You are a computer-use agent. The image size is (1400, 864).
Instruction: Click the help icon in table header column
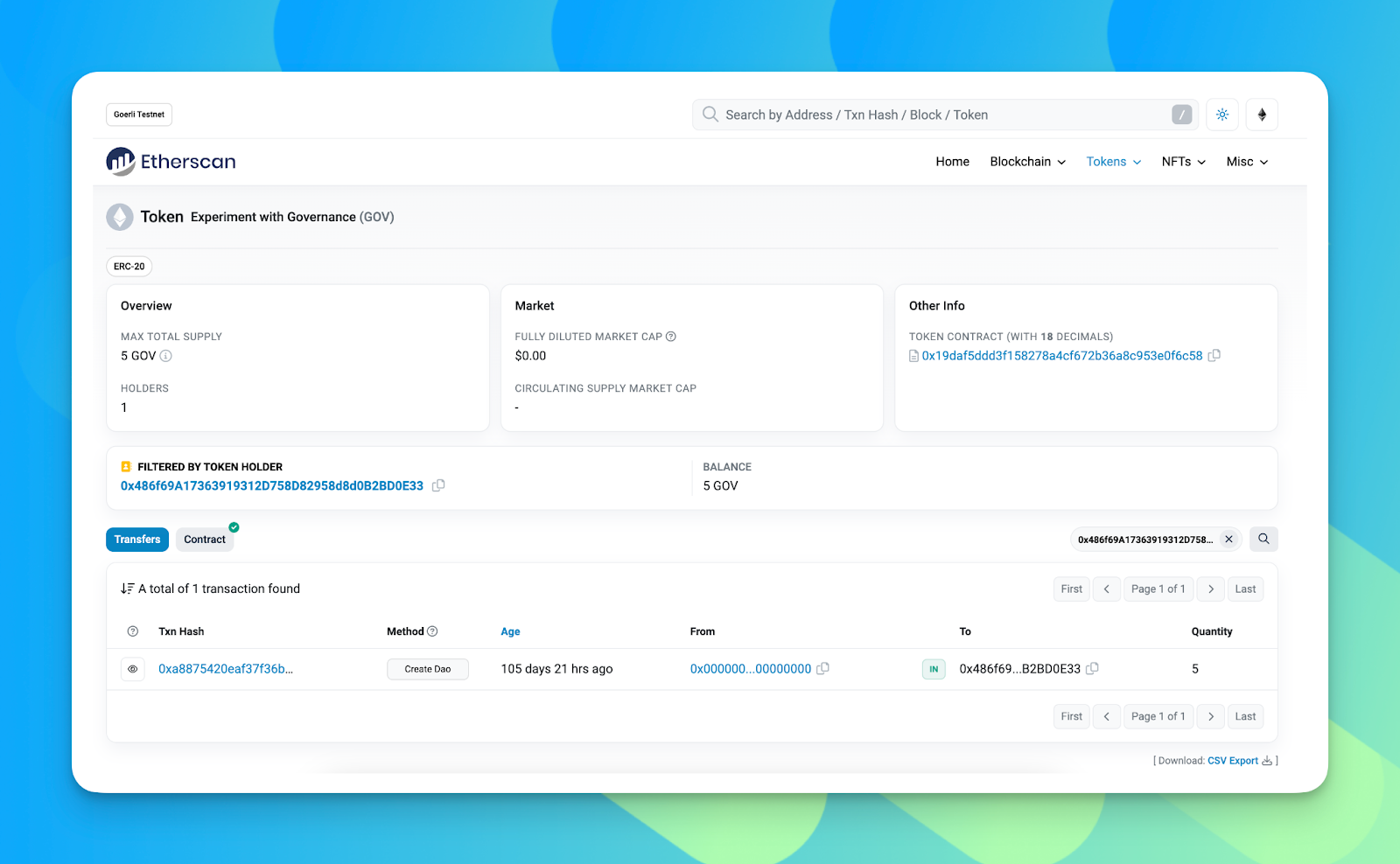pyautogui.click(x=133, y=631)
